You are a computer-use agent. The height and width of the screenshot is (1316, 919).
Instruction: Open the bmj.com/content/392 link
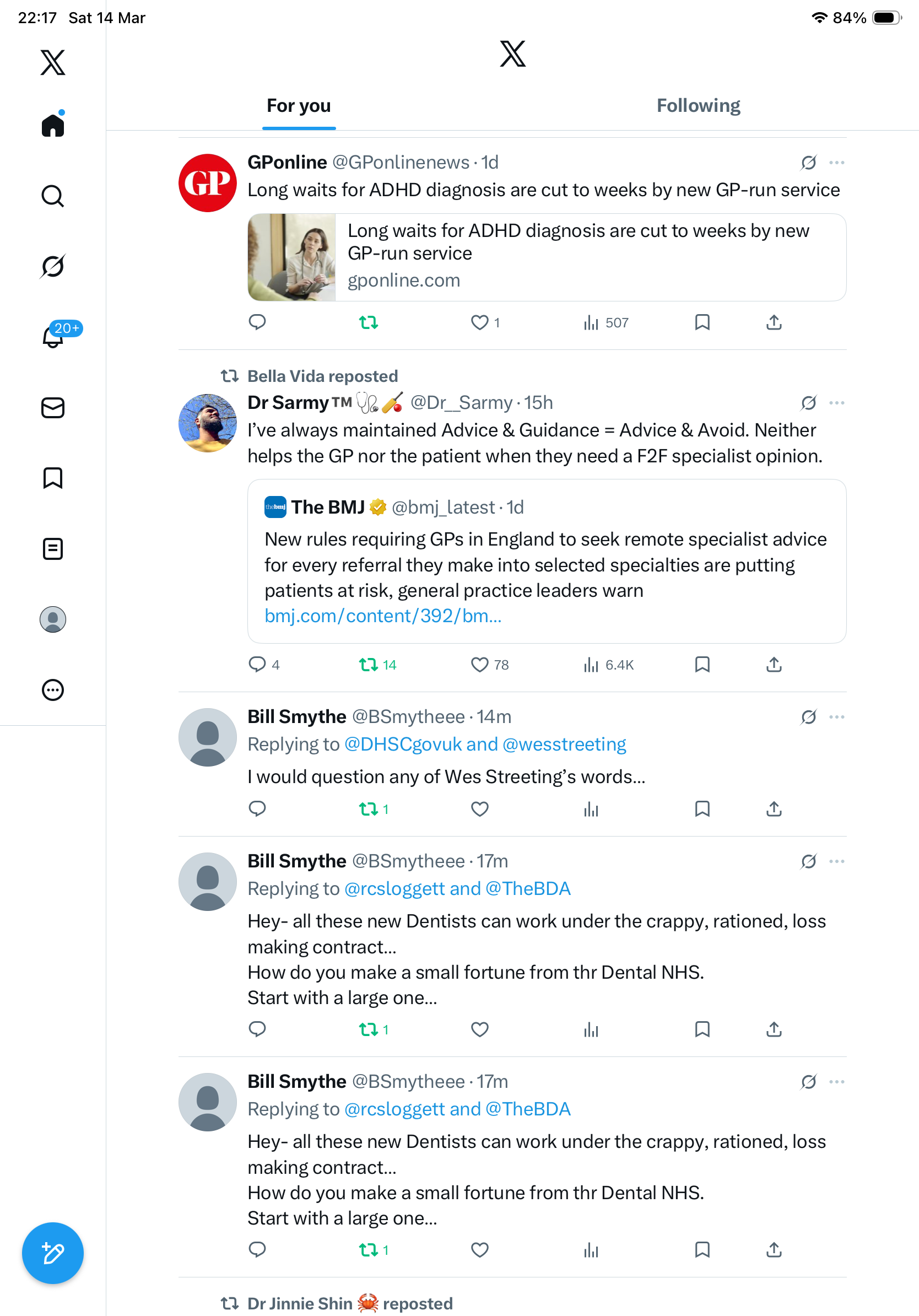pos(383,616)
